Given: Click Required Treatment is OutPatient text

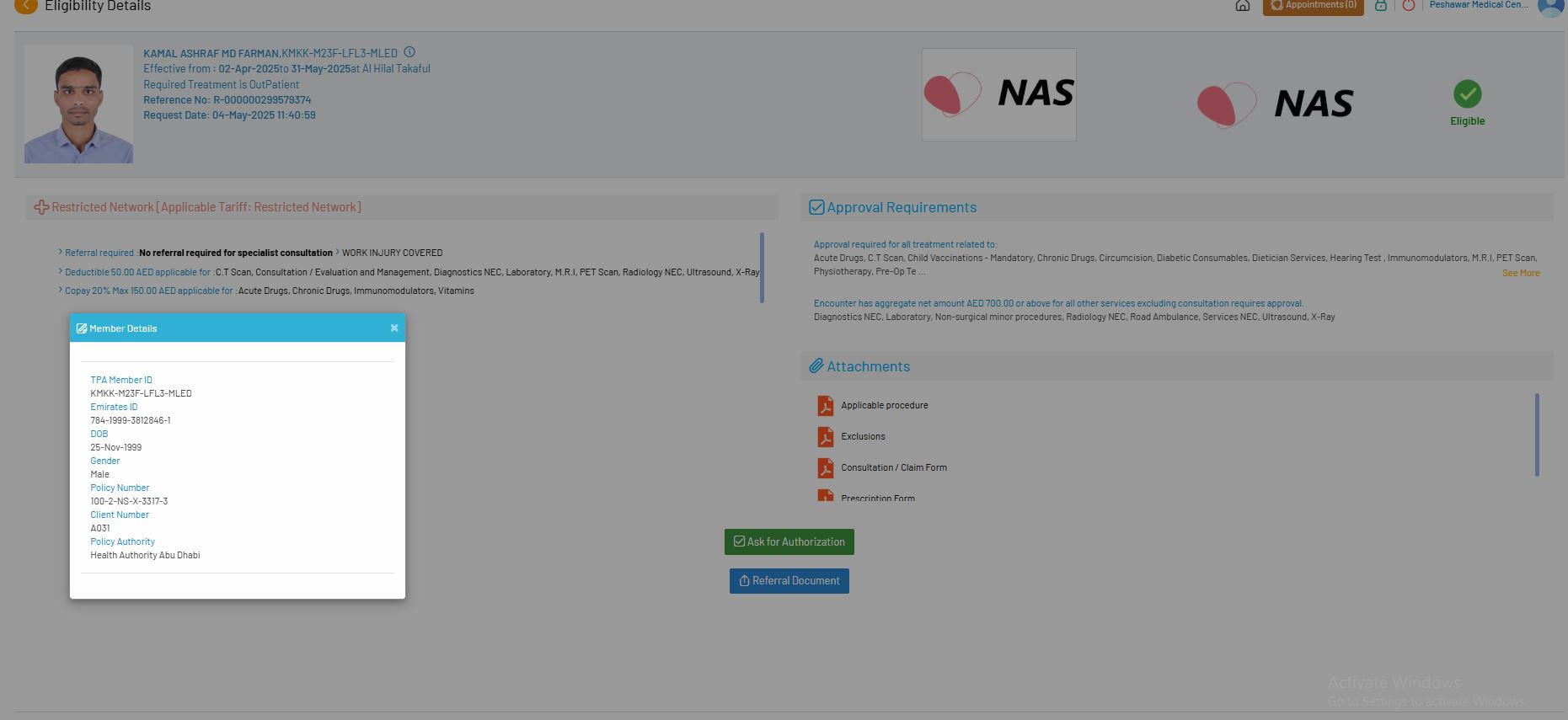Looking at the screenshot, I should coord(221,84).
